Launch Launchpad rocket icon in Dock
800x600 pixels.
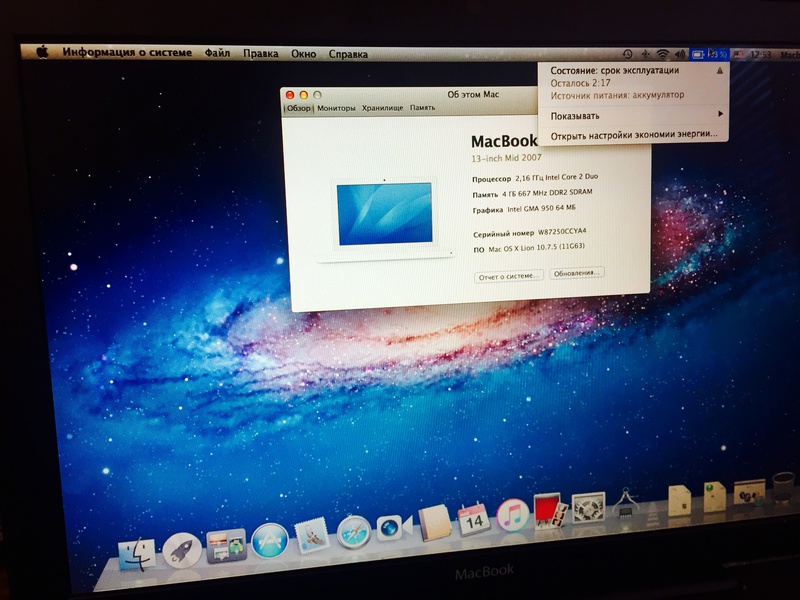182,549
